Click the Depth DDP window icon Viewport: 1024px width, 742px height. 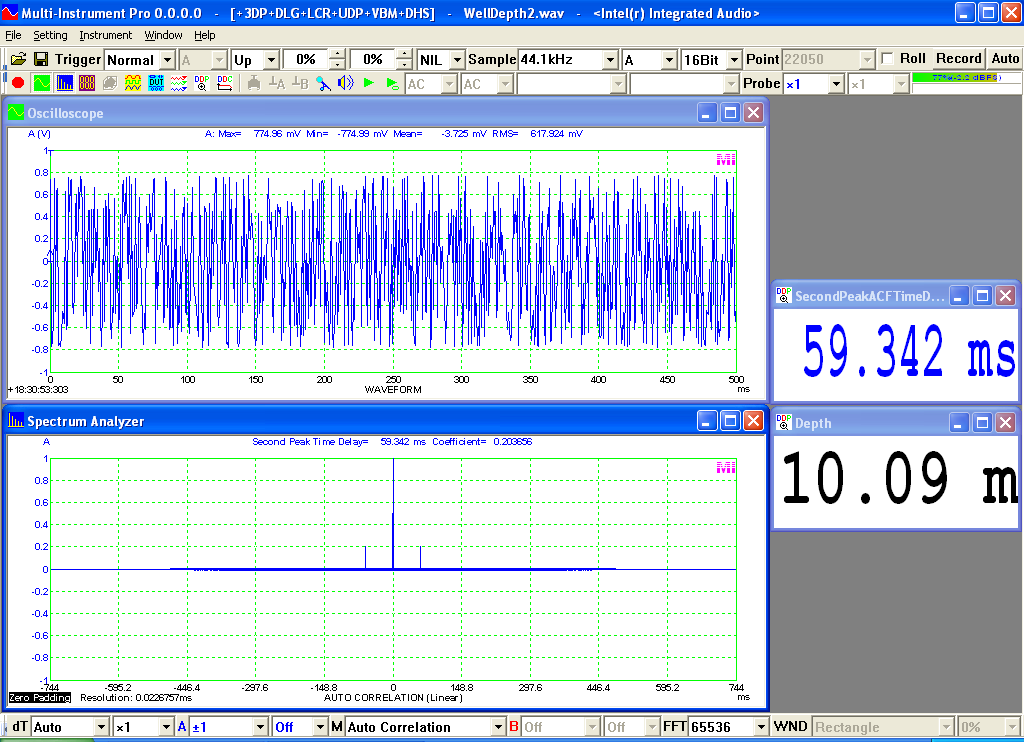(784, 423)
